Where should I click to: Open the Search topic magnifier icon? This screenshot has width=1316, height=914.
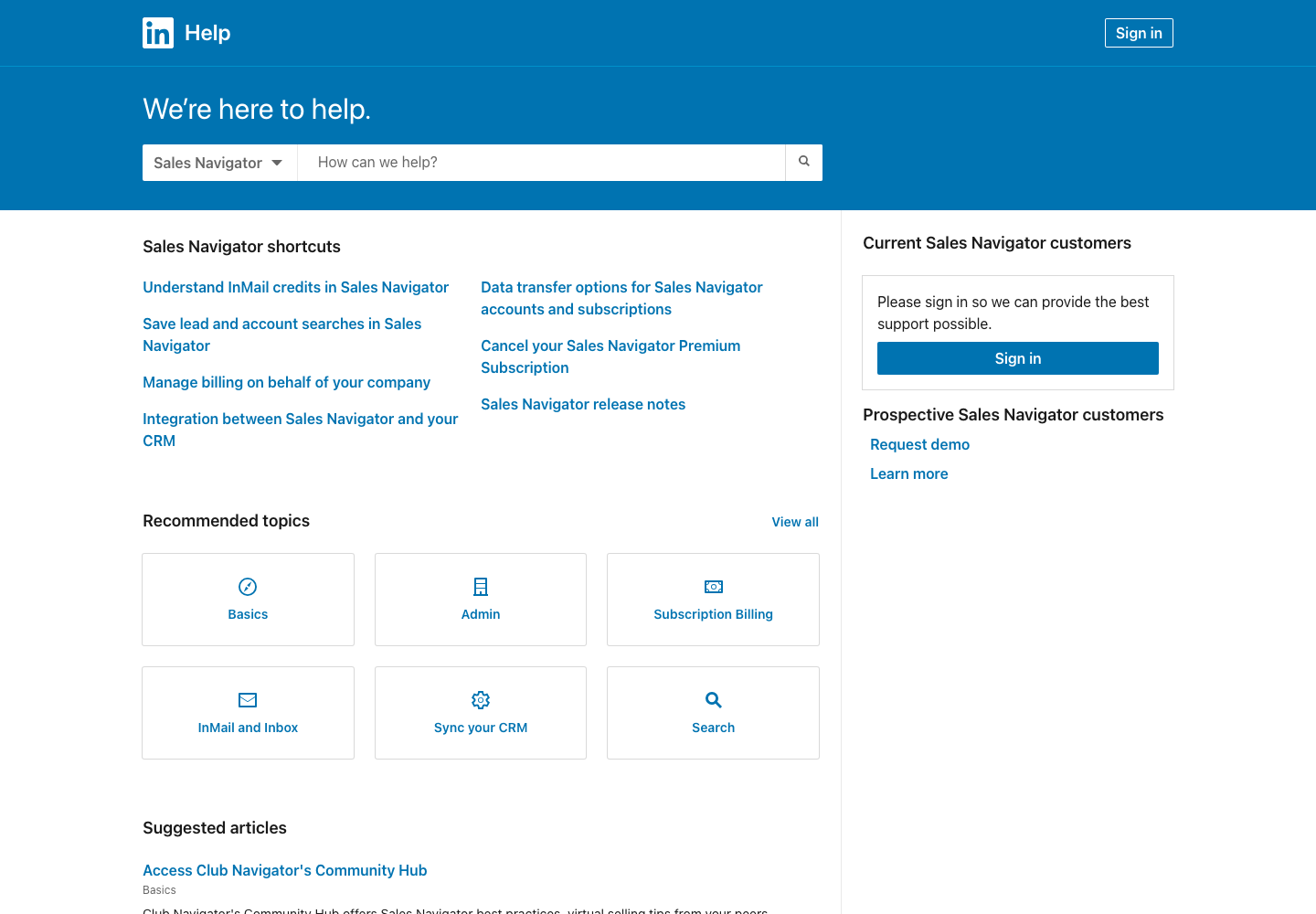pyautogui.click(x=714, y=700)
